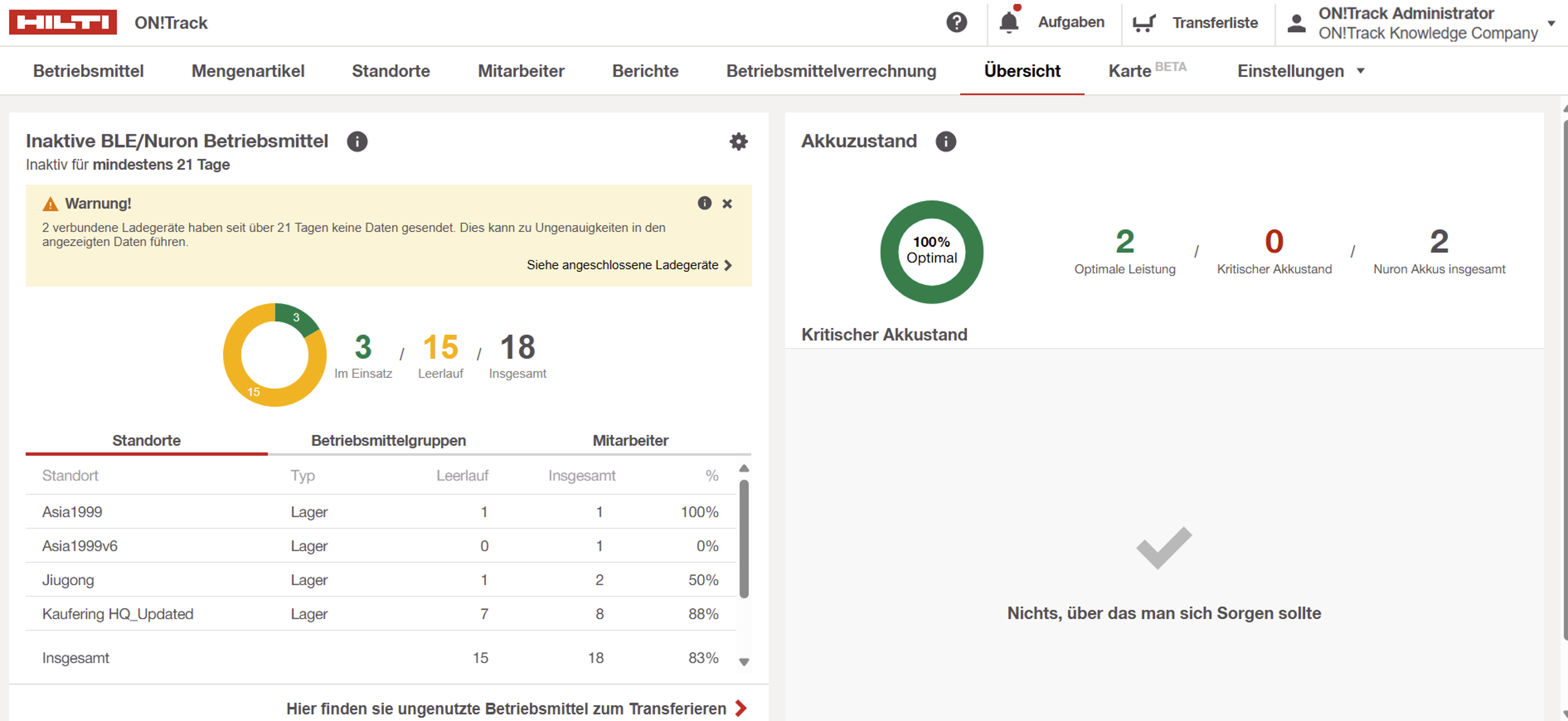Open the gear settings for inactive assets widget
The height and width of the screenshot is (721, 1568).
coord(738,141)
